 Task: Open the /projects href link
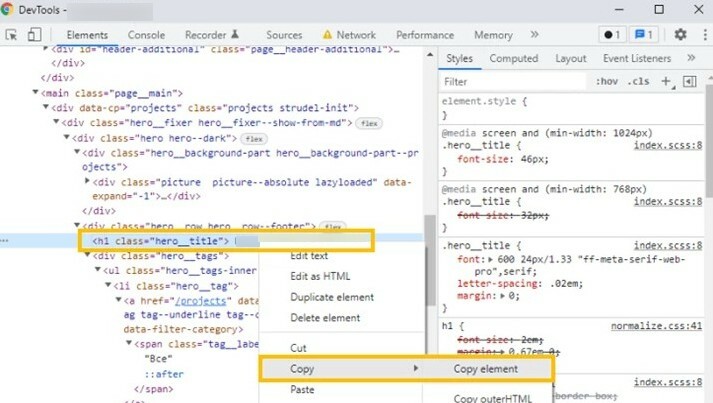(201, 301)
